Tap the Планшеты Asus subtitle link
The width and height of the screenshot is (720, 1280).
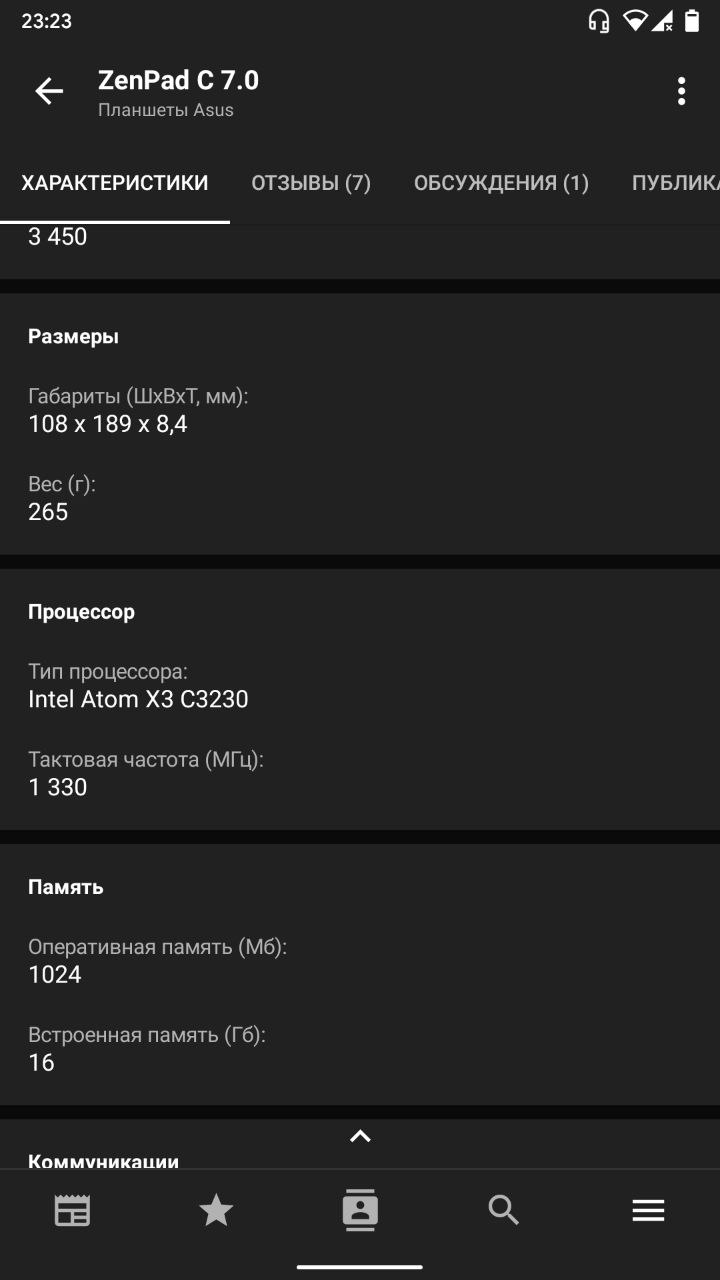166,110
